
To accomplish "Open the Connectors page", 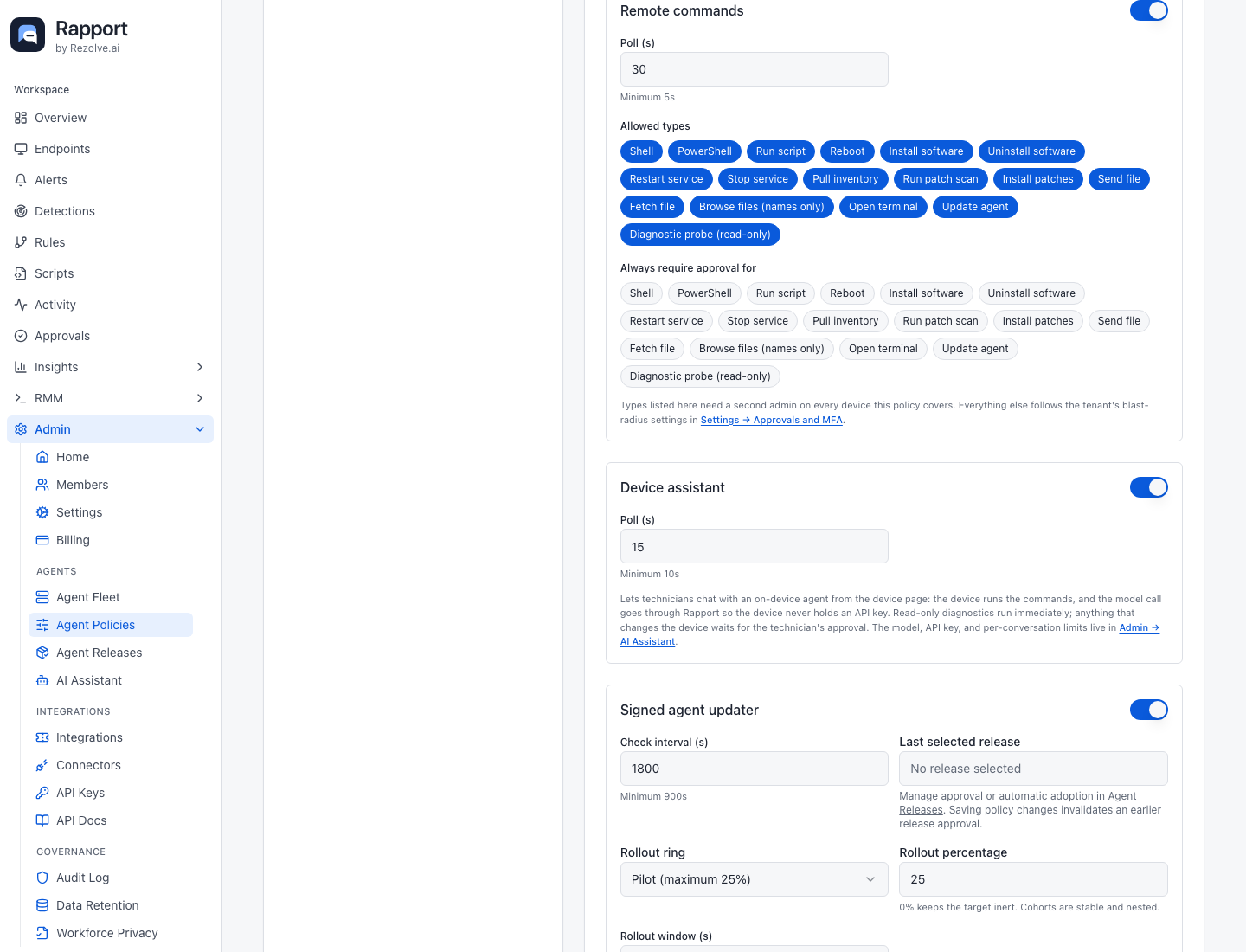I will (x=111, y=765).
